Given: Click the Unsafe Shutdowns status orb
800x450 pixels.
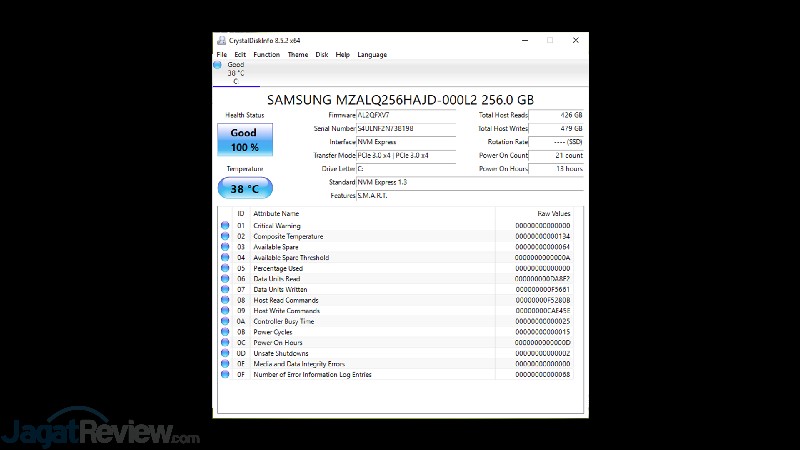Looking at the screenshot, I should pyautogui.click(x=225, y=353).
